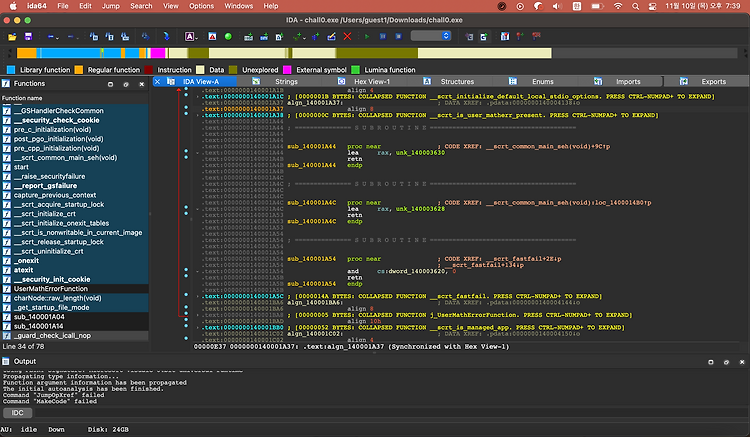Click the Open file folder icon
Image resolution: width=750 pixels, height=437 pixels.
tap(12, 36)
